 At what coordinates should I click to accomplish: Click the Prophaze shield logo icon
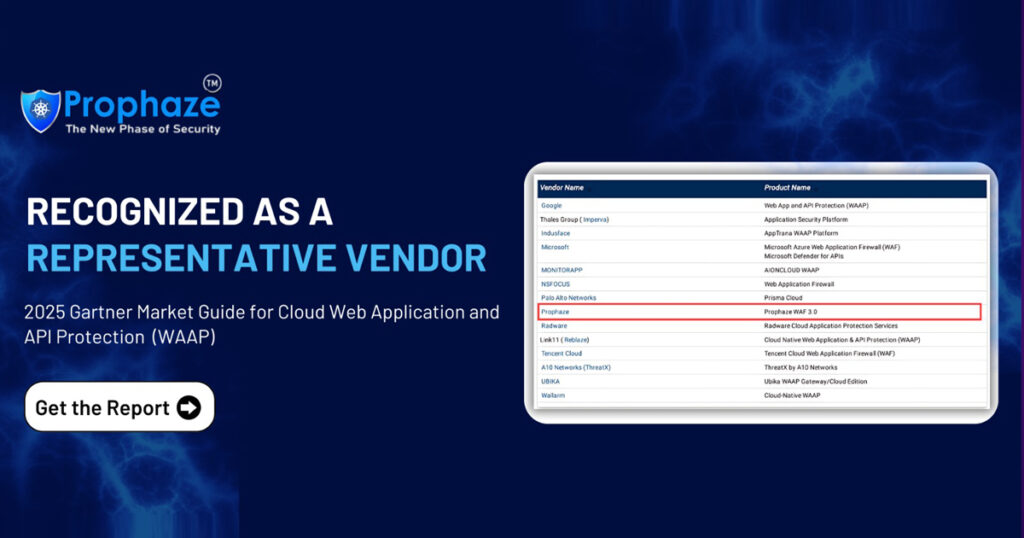click(x=40, y=110)
